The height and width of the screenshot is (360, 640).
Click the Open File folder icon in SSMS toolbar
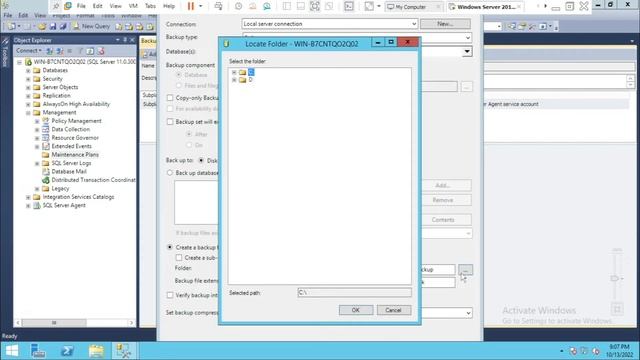(x=42, y=27)
